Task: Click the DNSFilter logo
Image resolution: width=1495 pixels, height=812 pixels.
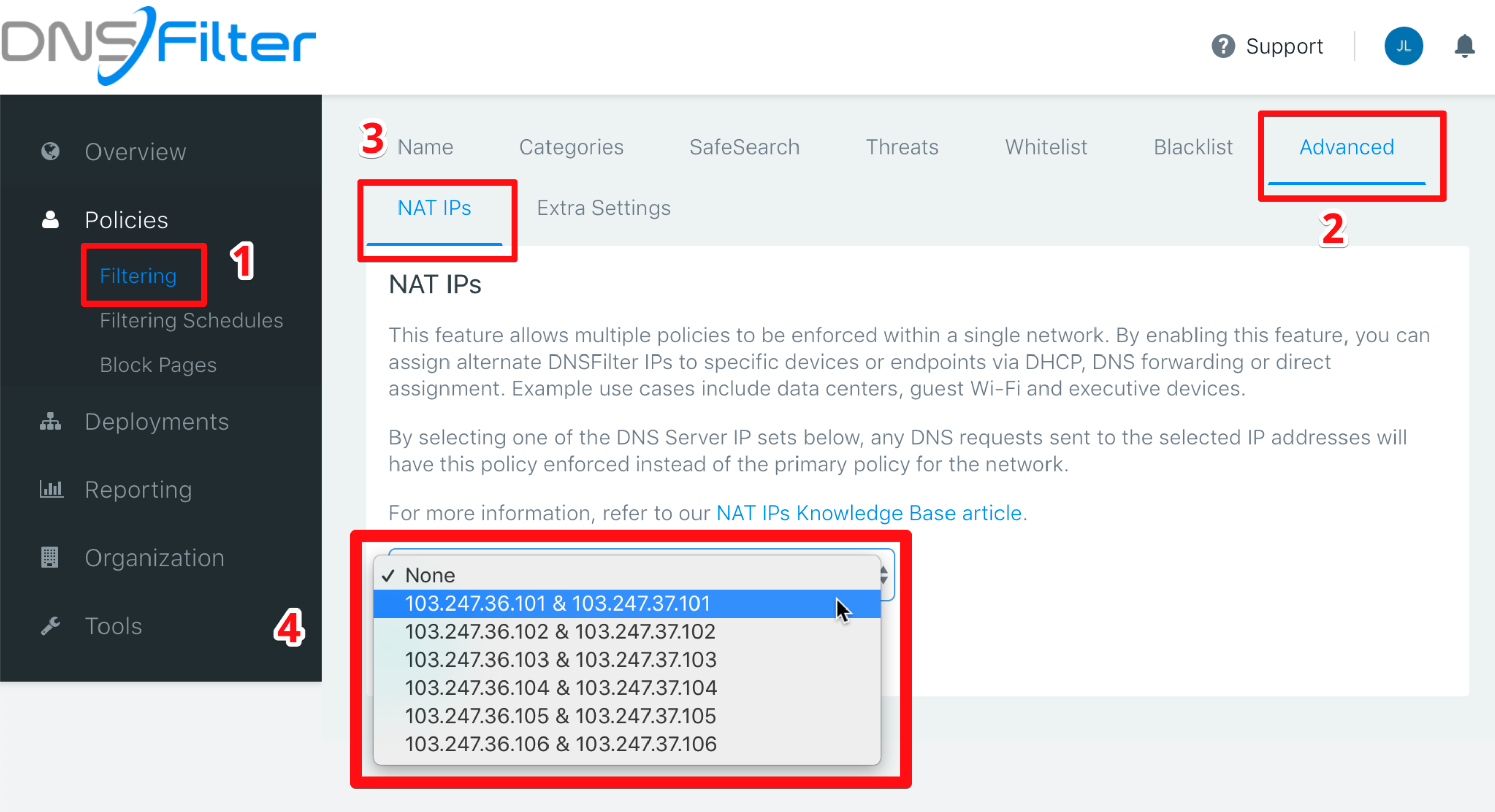Action: point(158,45)
